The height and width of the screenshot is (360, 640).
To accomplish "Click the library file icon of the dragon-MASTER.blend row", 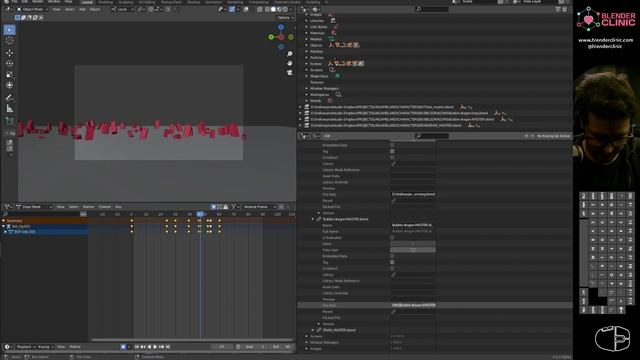I will click(x=307, y=119).
